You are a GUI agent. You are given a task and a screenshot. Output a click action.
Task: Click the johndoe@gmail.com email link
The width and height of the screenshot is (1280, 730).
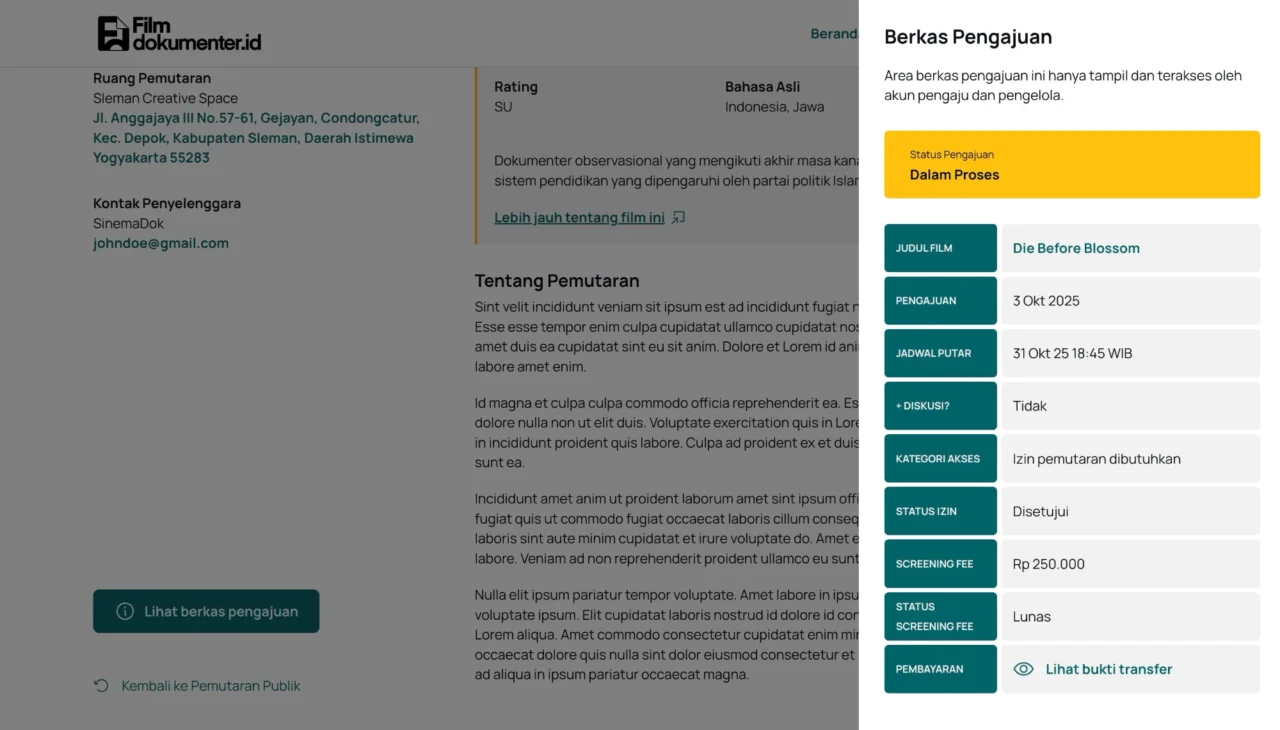161,243
